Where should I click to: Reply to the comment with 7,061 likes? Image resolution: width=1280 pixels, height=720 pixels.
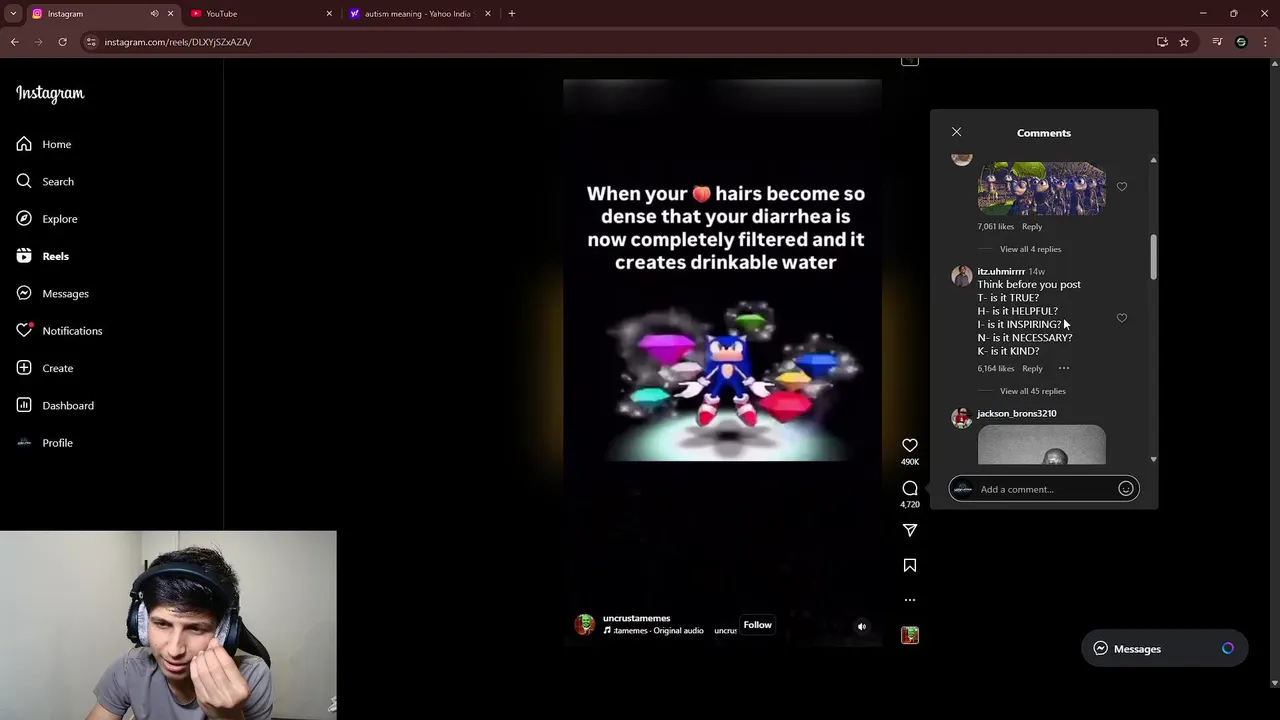[1032, 226]
